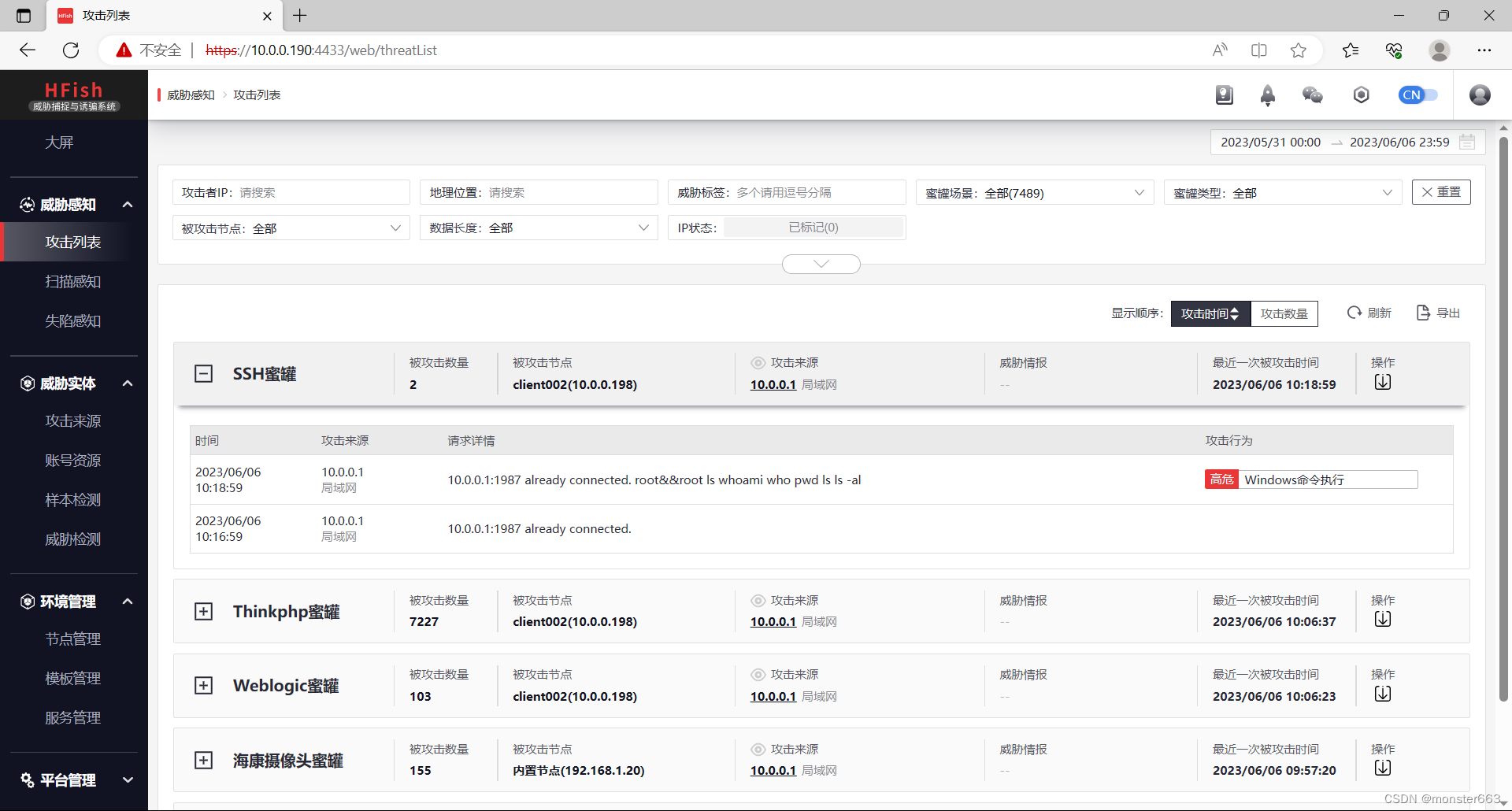Open 节点管理 in sidebar

tap(73, 639)
